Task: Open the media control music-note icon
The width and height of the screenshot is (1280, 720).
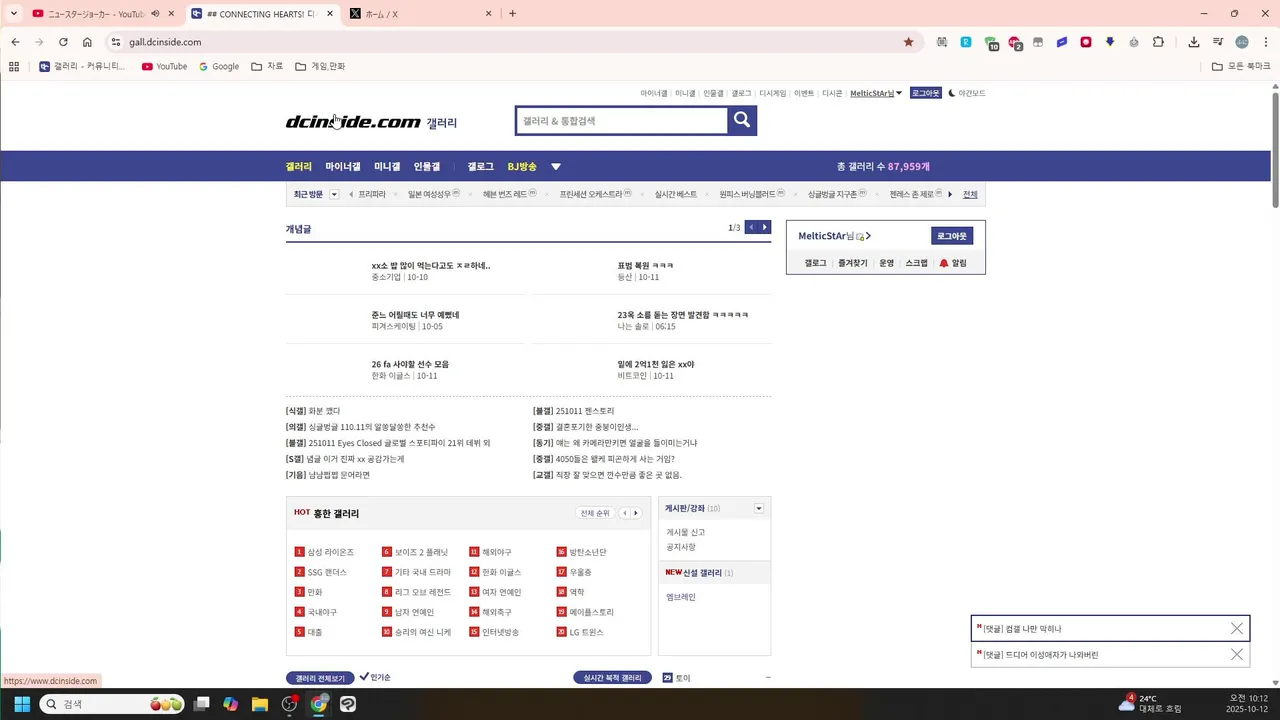Action: pyautogui.click(x=1218, y=42)
